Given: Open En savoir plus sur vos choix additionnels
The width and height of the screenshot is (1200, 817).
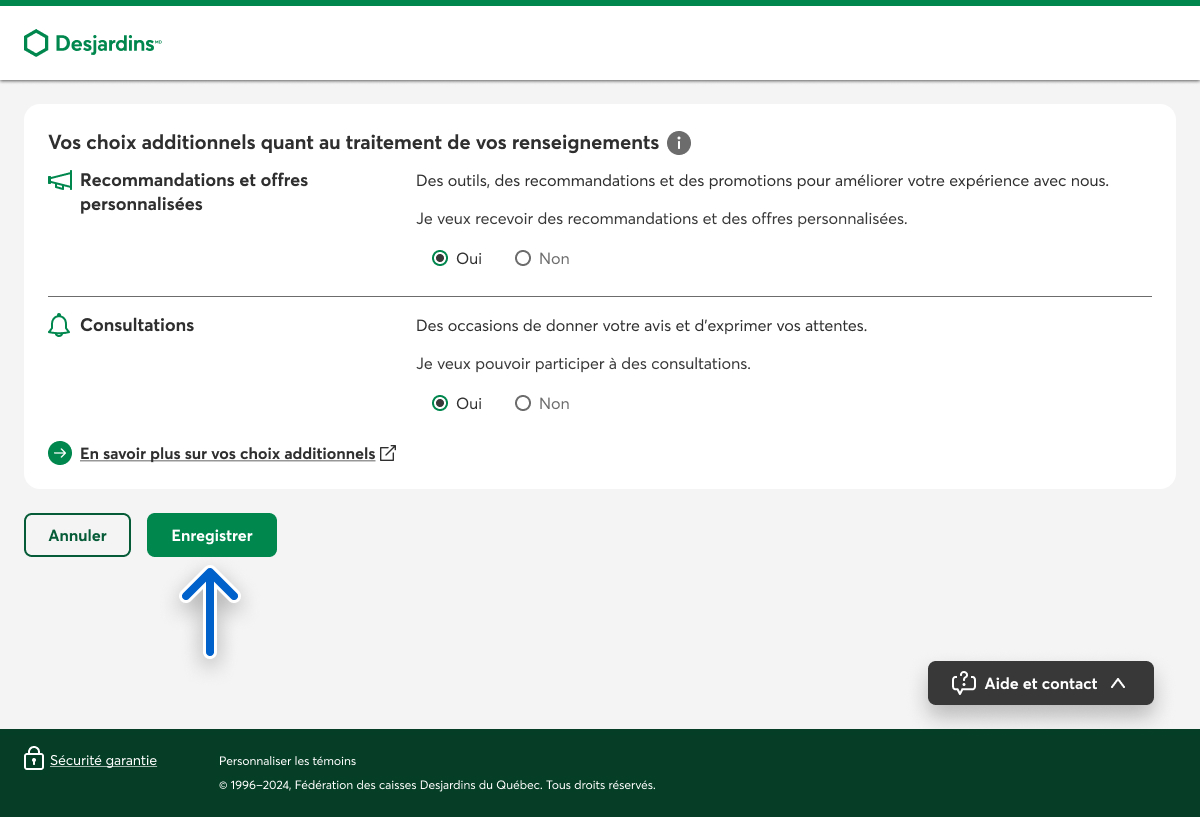Looking at the screenshot, I should coord(227,454).
